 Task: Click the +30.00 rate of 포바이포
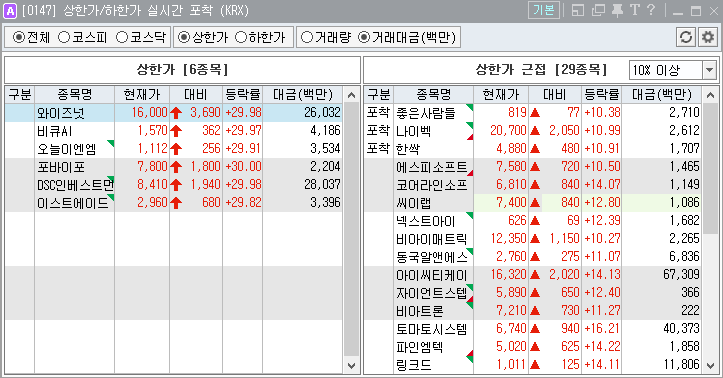243,167
